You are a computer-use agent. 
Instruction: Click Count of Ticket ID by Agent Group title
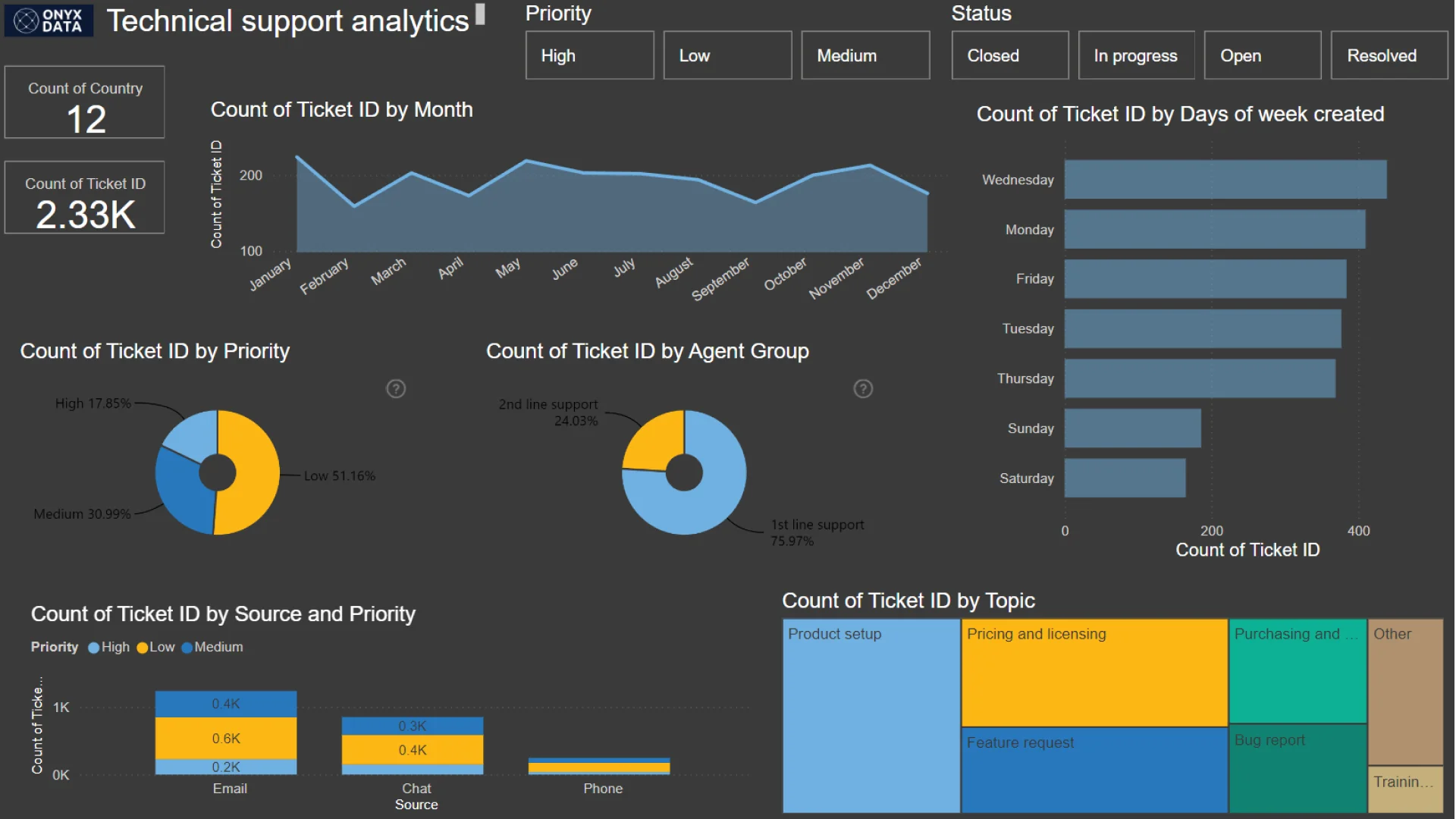pyautogui.click(x=647, y=351)
